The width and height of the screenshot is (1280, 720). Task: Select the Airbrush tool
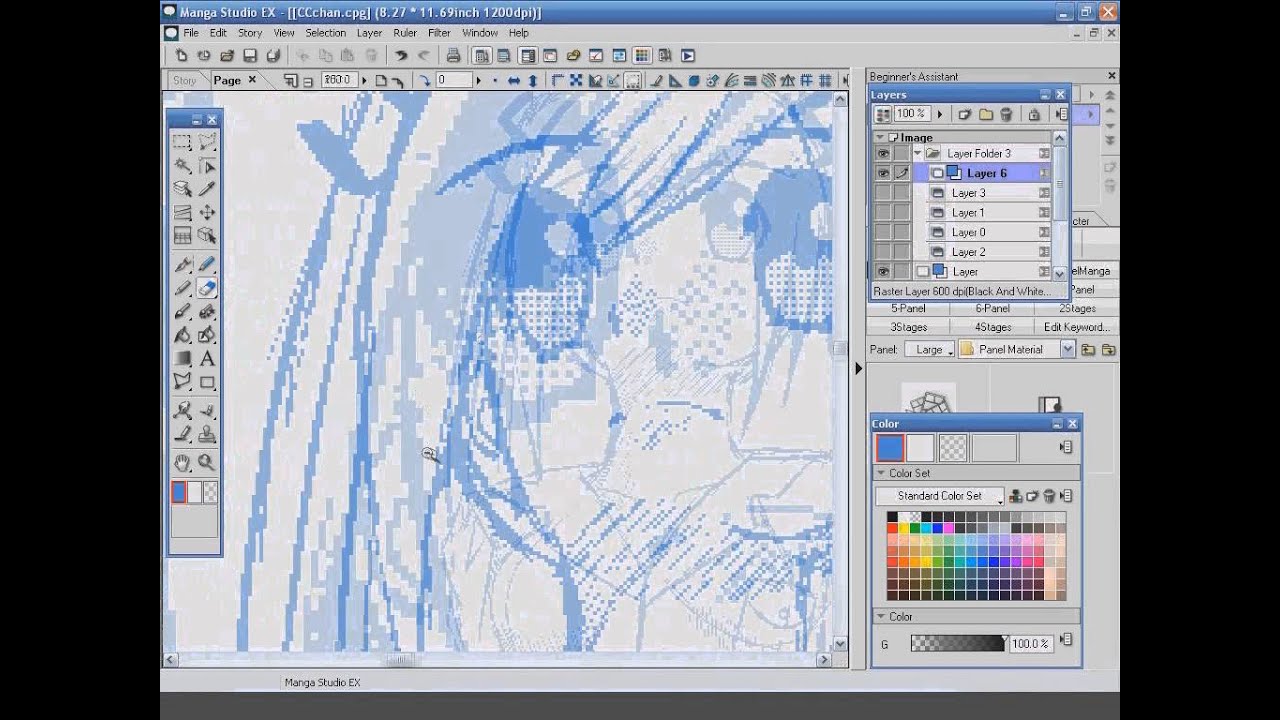pos(182,312)
